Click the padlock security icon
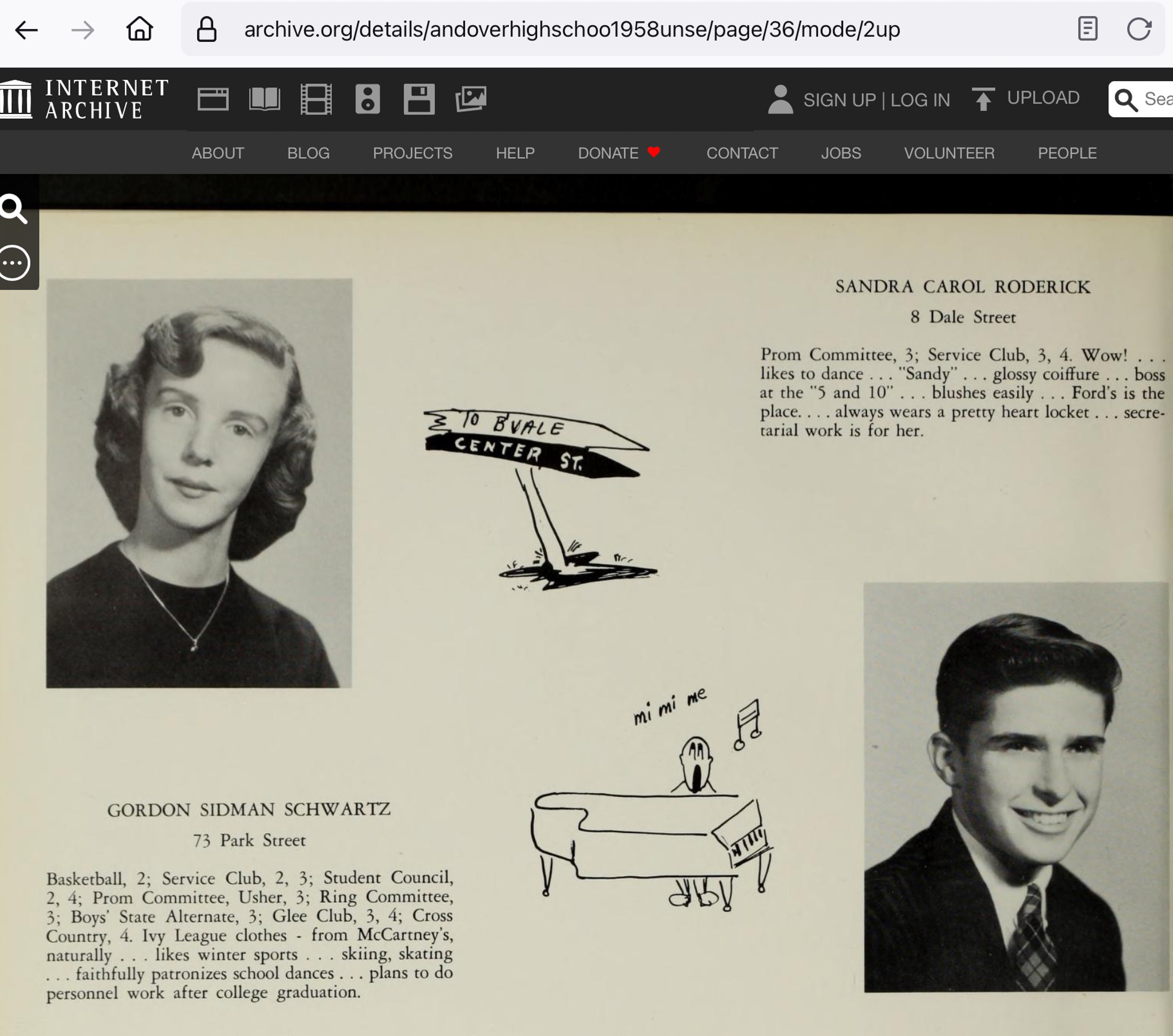Viewport: 1173px width, 1036px height. pos(206,29)
